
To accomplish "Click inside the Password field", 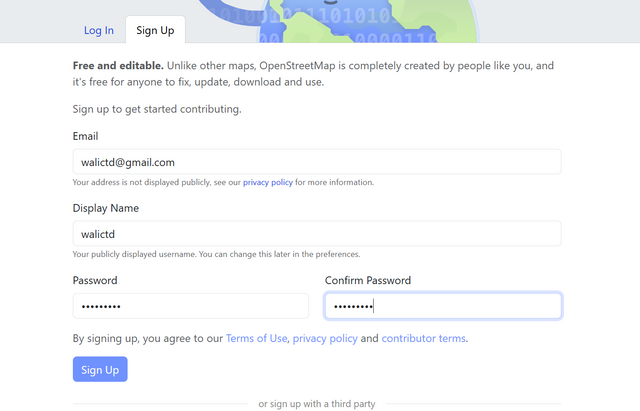I will (191, 306).
